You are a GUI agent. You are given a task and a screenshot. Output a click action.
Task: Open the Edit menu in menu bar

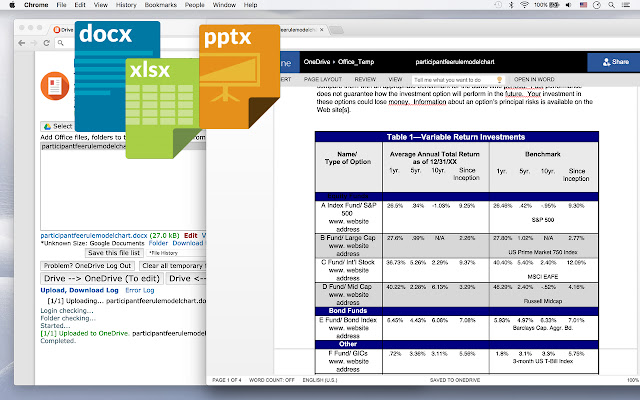tap(80, 5)
